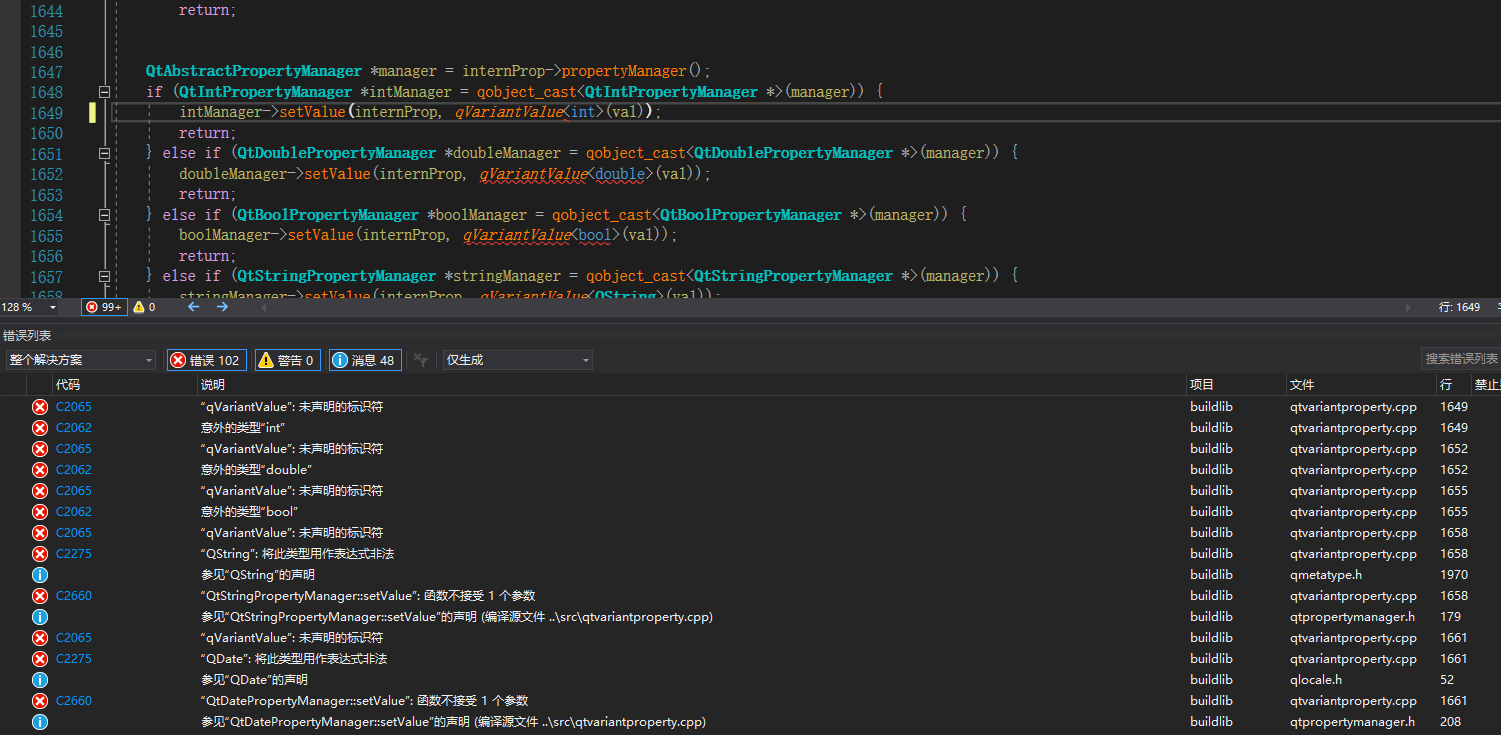Screen dimensions: 1501x735
Task: Open C2275 link for "QDate" 表达式非法 row
Action: pos(74,659)
